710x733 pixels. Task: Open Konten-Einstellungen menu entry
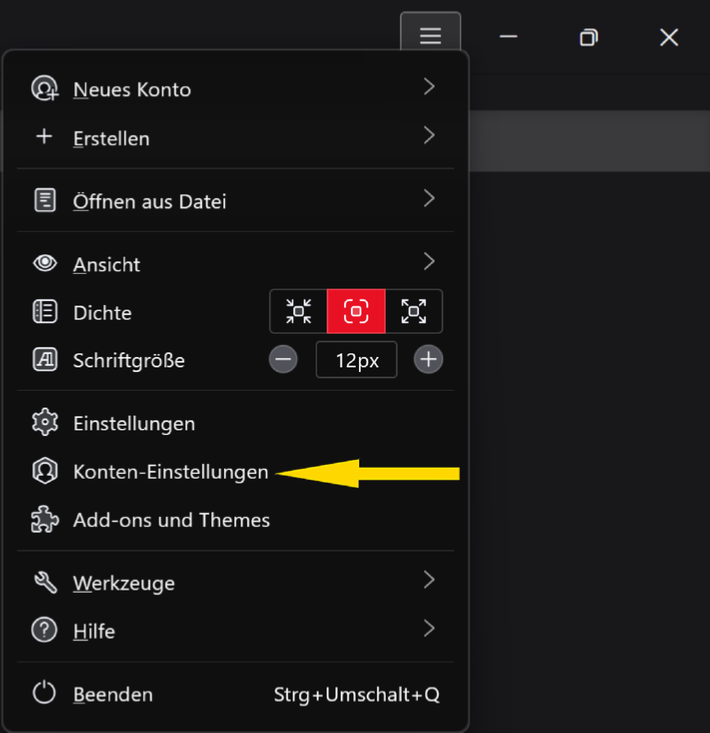point(171,472)
